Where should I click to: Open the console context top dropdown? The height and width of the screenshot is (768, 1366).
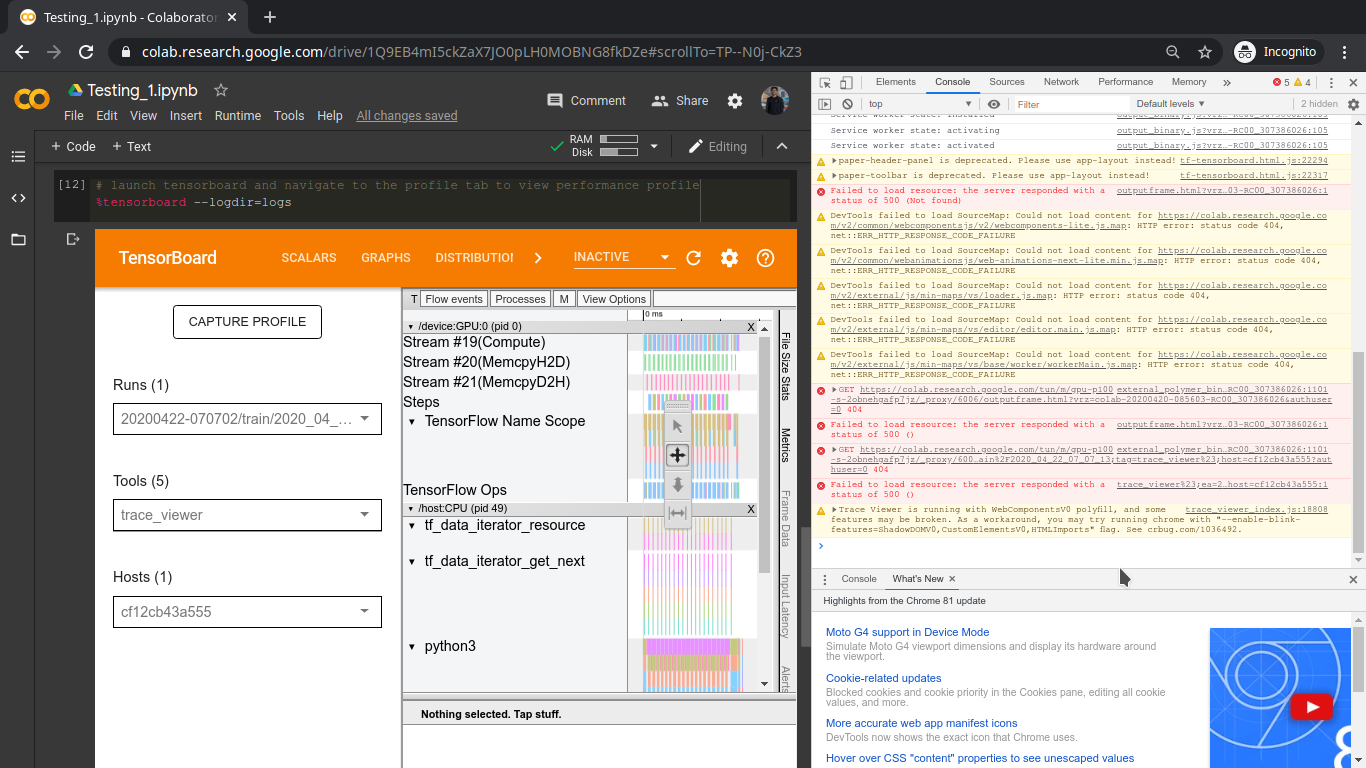920,104
